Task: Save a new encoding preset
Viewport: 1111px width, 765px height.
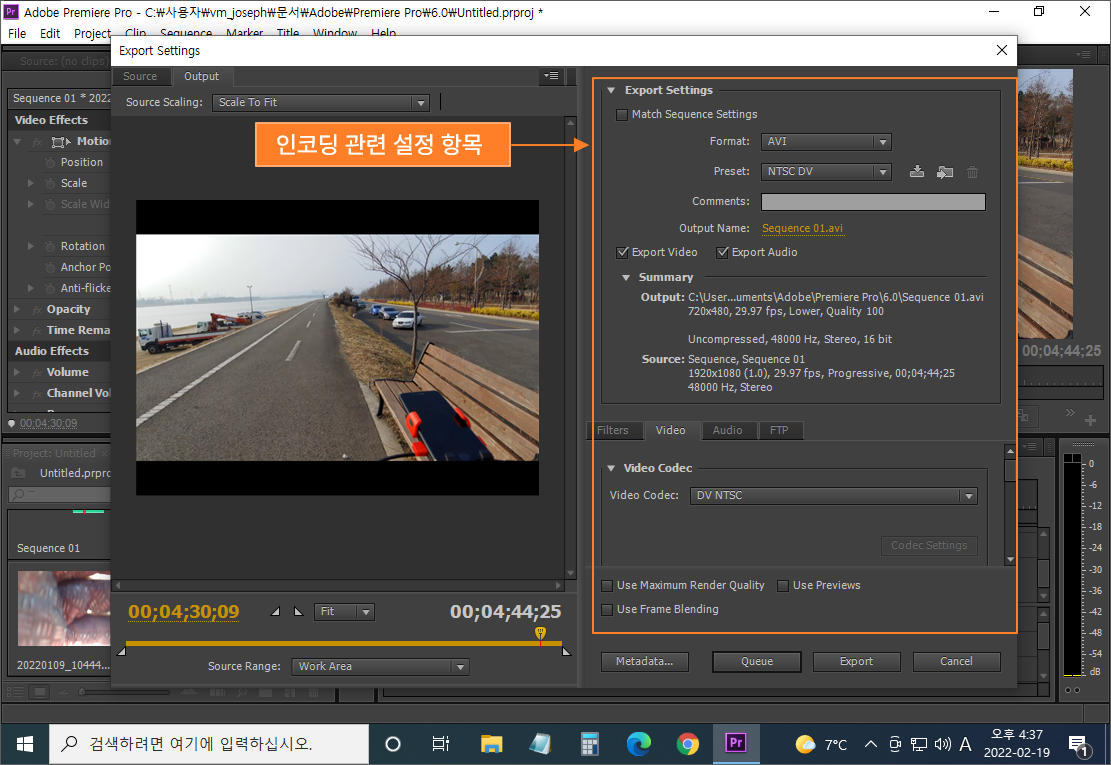Action: click(x=917, y=171)
